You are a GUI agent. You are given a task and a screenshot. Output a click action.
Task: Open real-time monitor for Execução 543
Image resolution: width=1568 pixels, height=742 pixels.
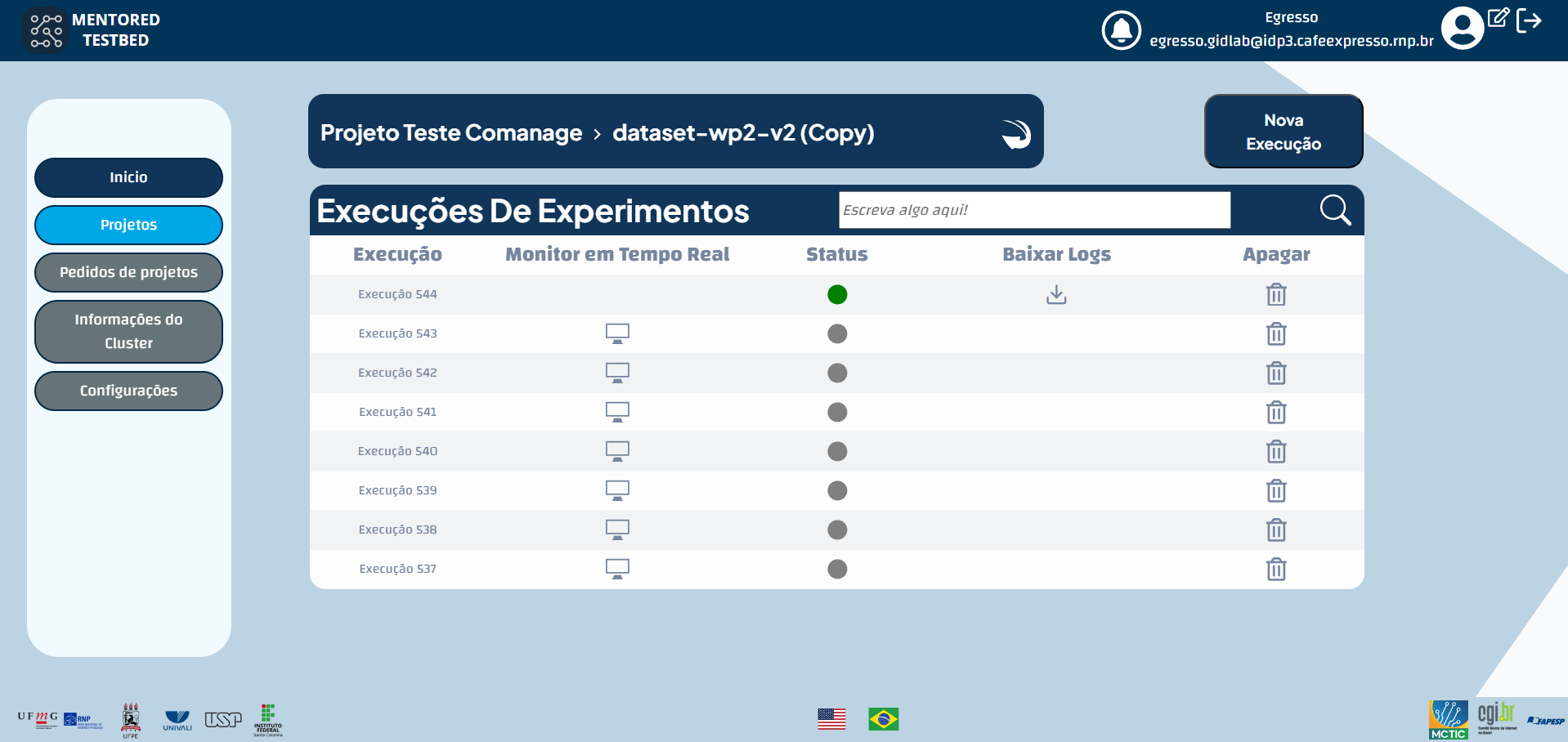click(x=616, y=333)
